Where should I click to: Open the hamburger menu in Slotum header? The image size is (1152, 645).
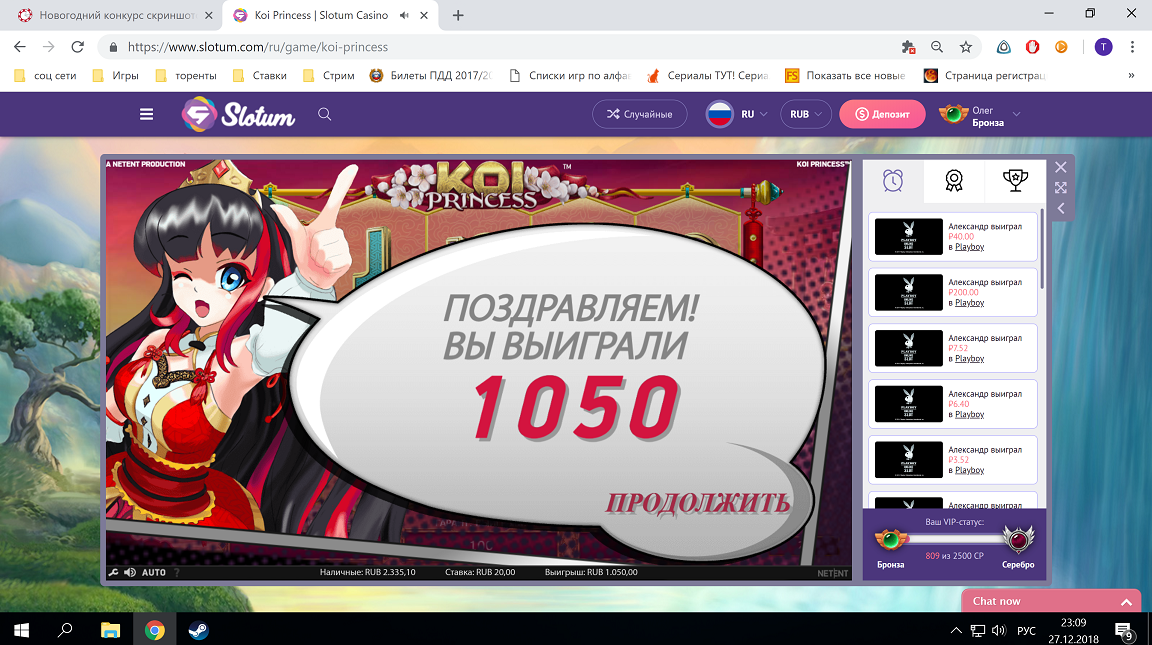click(146, 114)
